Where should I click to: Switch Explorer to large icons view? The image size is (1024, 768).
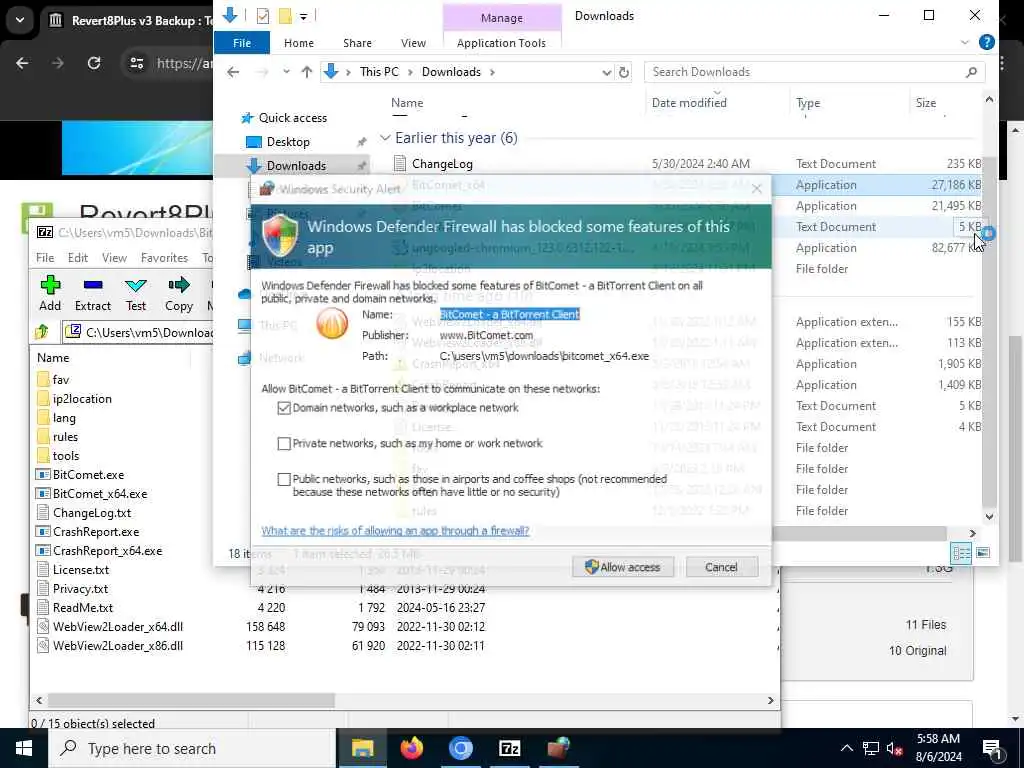982,553
